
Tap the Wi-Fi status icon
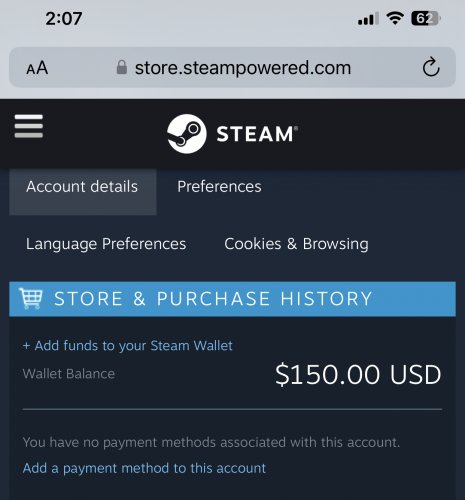click(x=395, y=18)
